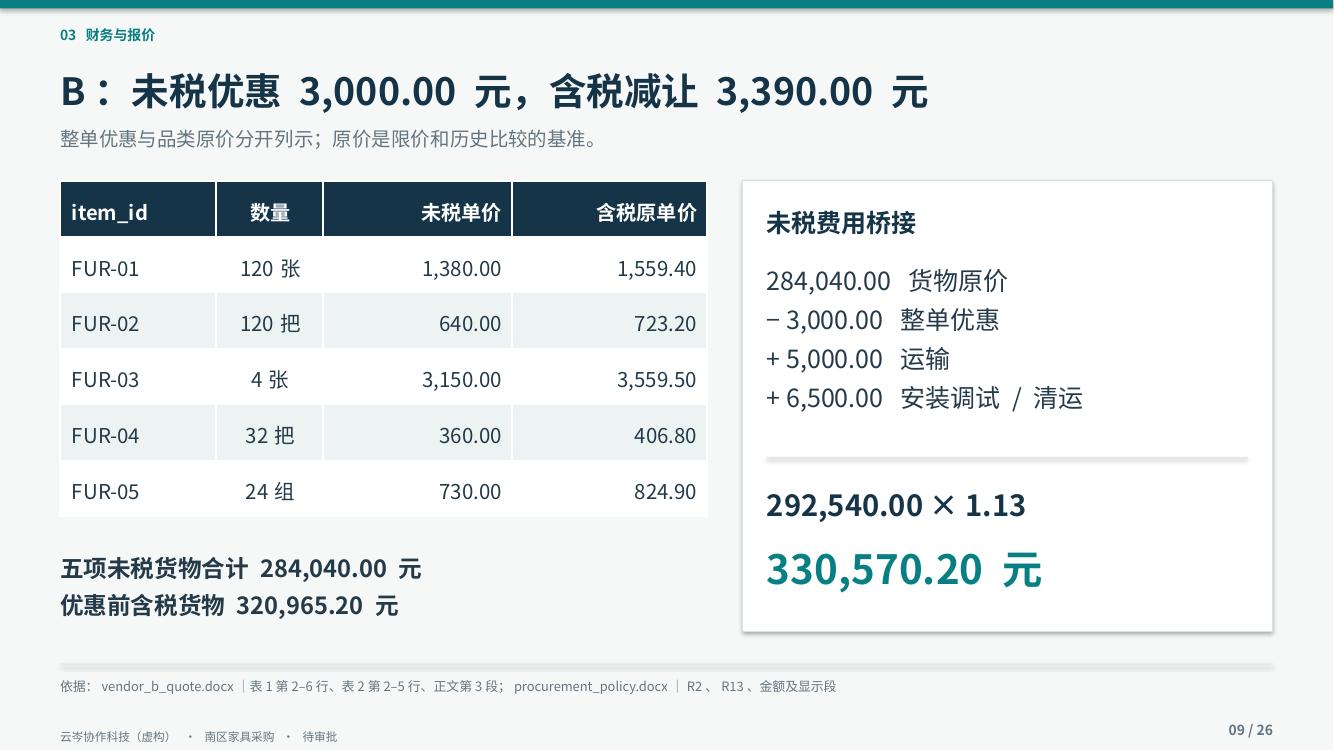Click the quantity cell 32 把
This screenshot has height=750, width=1334.
pyautogui.click(x=270, y=435)
